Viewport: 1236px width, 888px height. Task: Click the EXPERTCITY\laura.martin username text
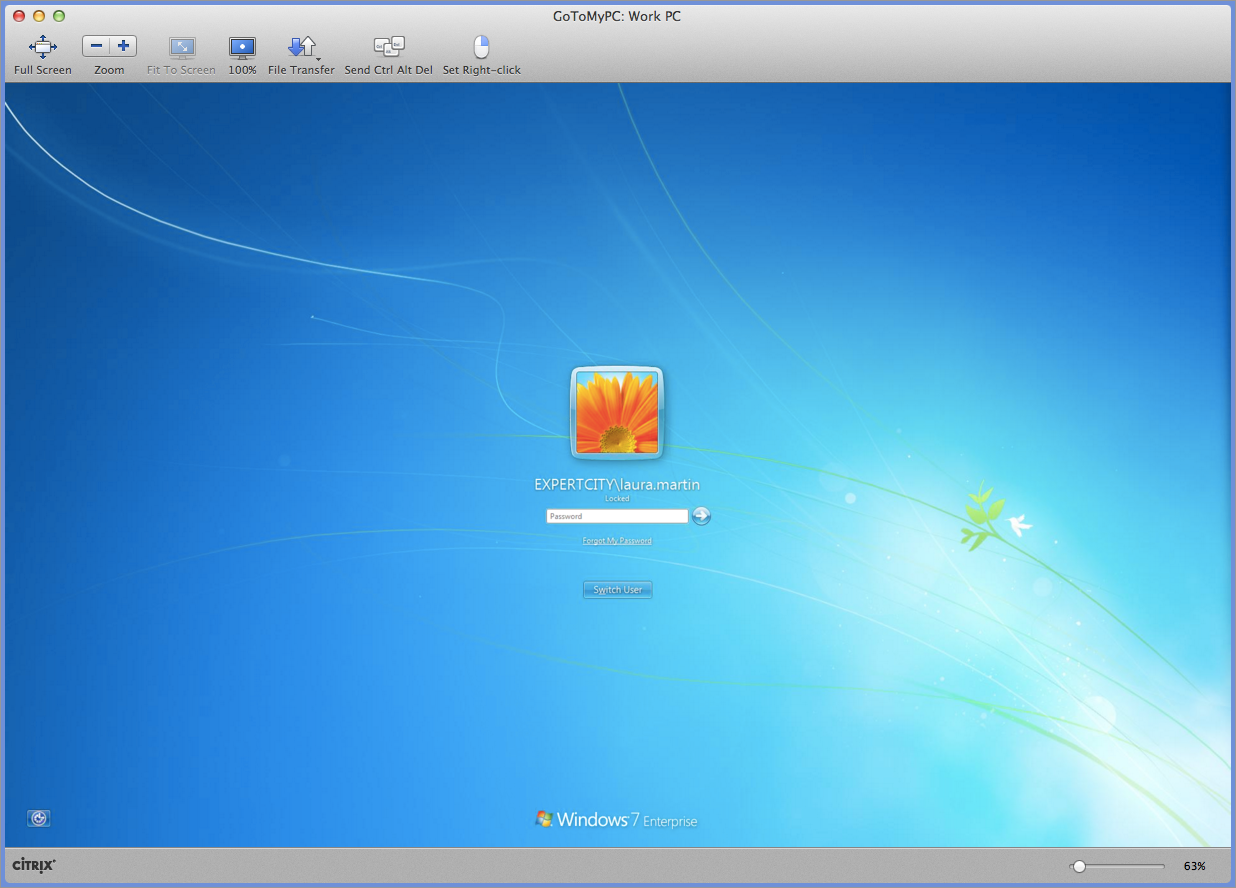(617, 484)
